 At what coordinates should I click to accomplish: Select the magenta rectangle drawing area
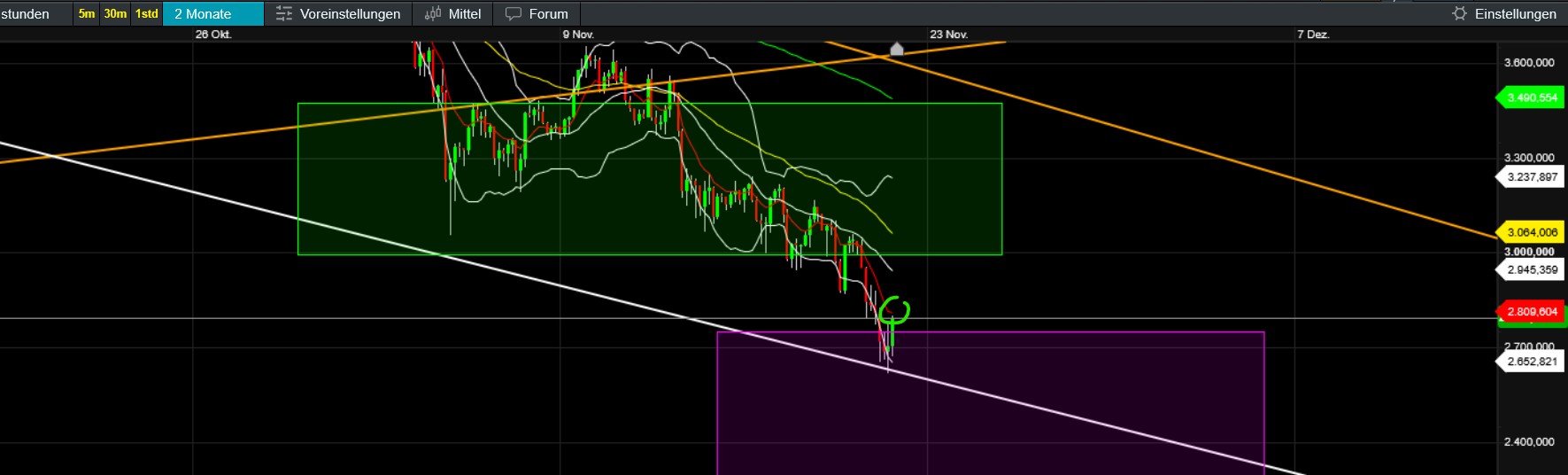point(1062,408)
